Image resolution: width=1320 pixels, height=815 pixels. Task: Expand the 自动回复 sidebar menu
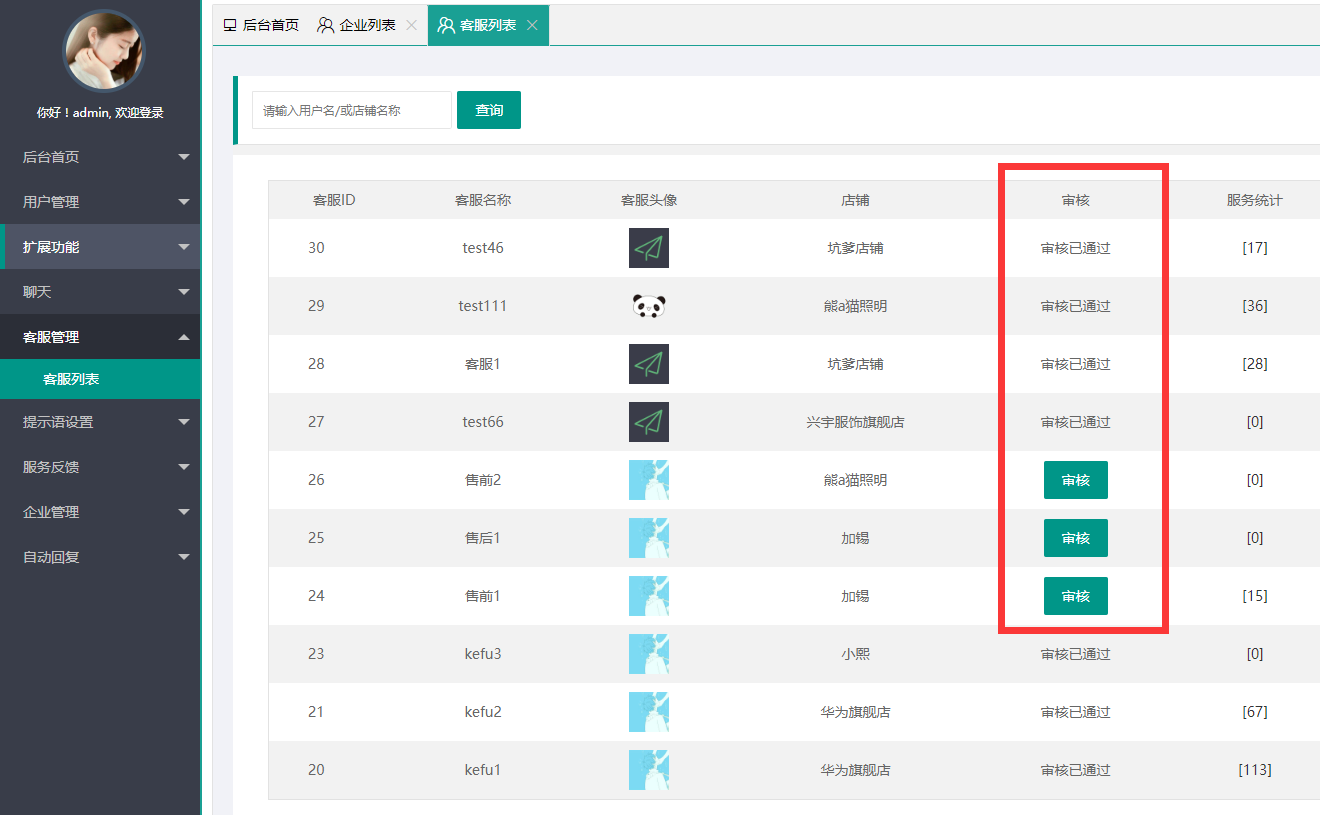point(100,557)
